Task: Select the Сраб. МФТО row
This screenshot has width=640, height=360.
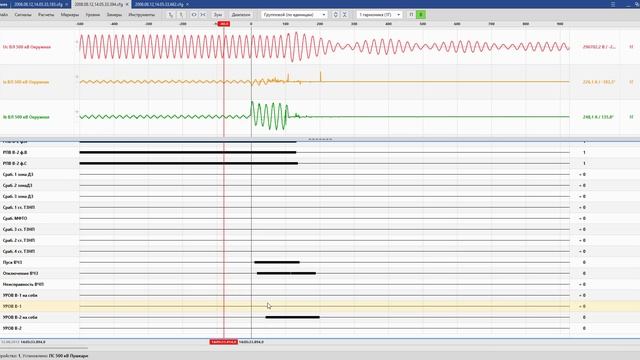Action: 320,218
